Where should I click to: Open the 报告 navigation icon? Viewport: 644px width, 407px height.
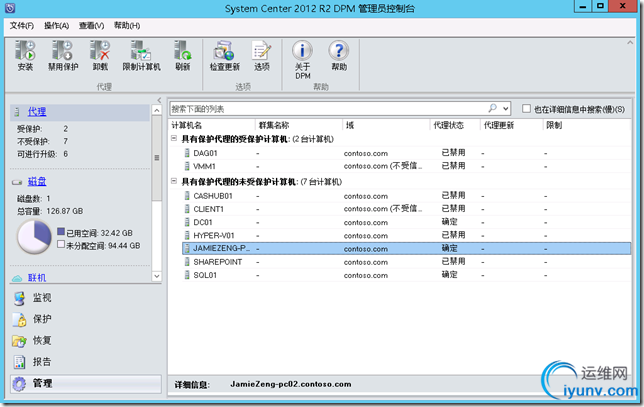coord(19,362)
